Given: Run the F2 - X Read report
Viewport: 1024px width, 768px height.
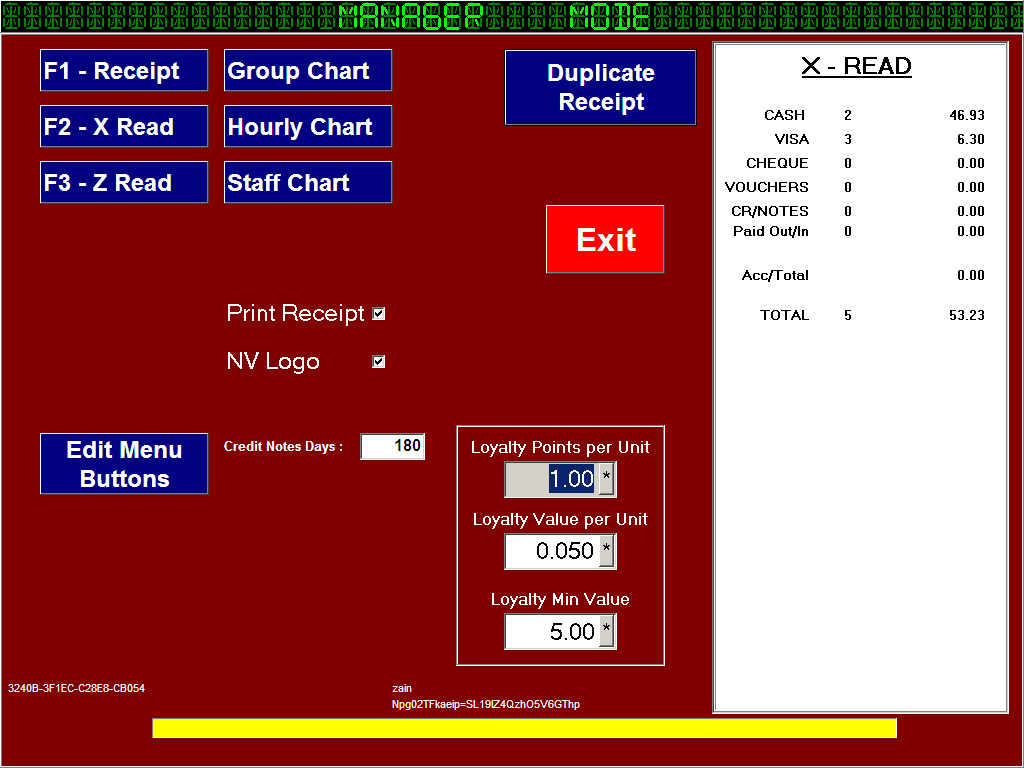Looking at the screenshot, I should click(x=124, y=127).
